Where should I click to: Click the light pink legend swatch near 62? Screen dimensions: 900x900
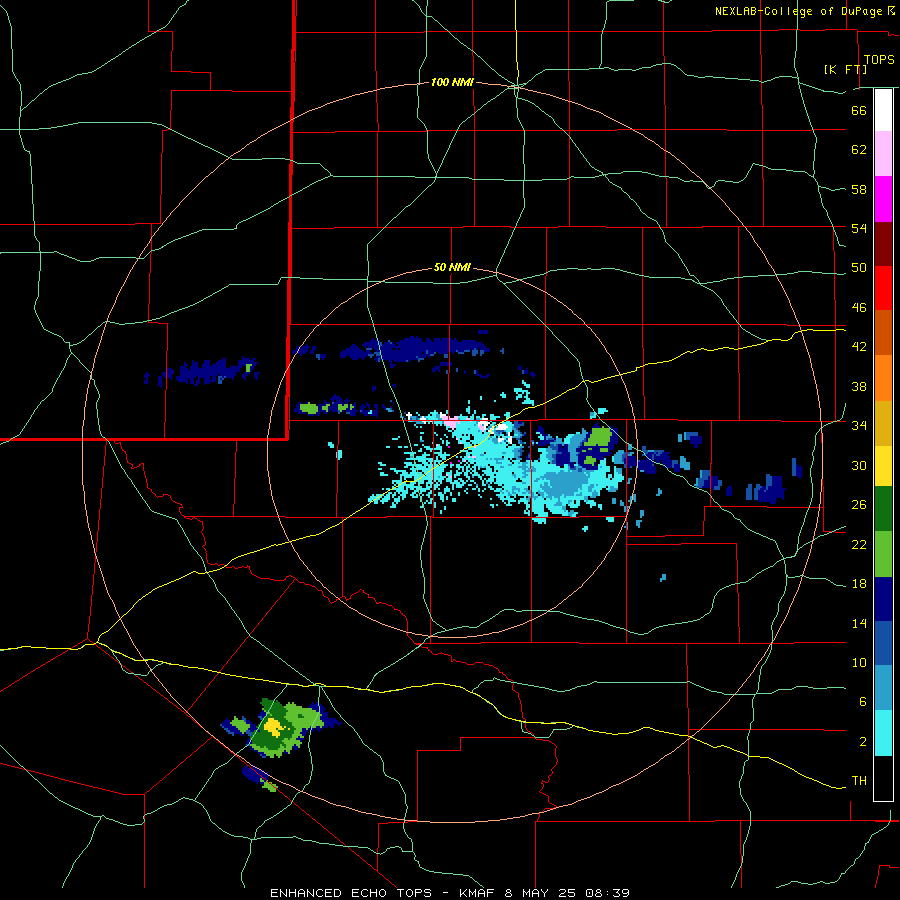(883, 153)
